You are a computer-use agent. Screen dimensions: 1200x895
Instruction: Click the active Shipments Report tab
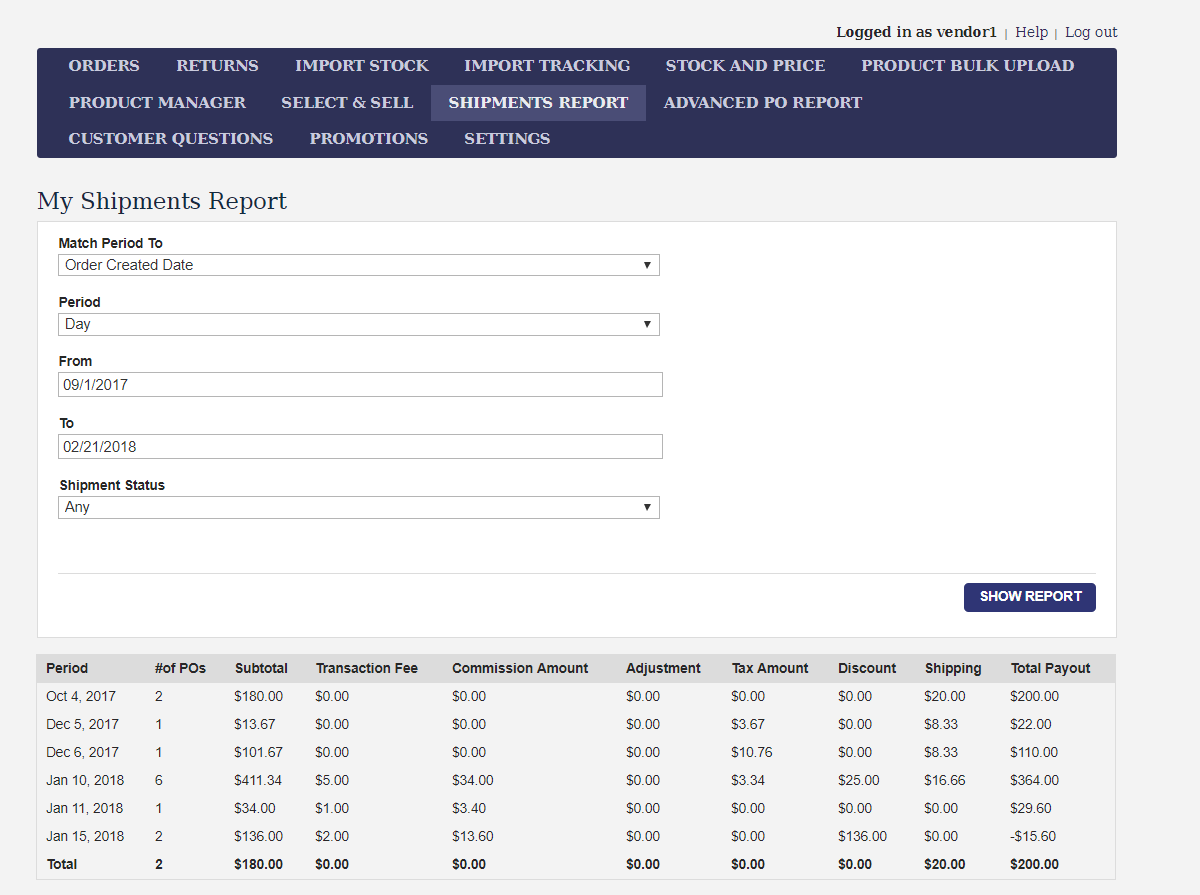pyautogui.click(x=538, y=102)
